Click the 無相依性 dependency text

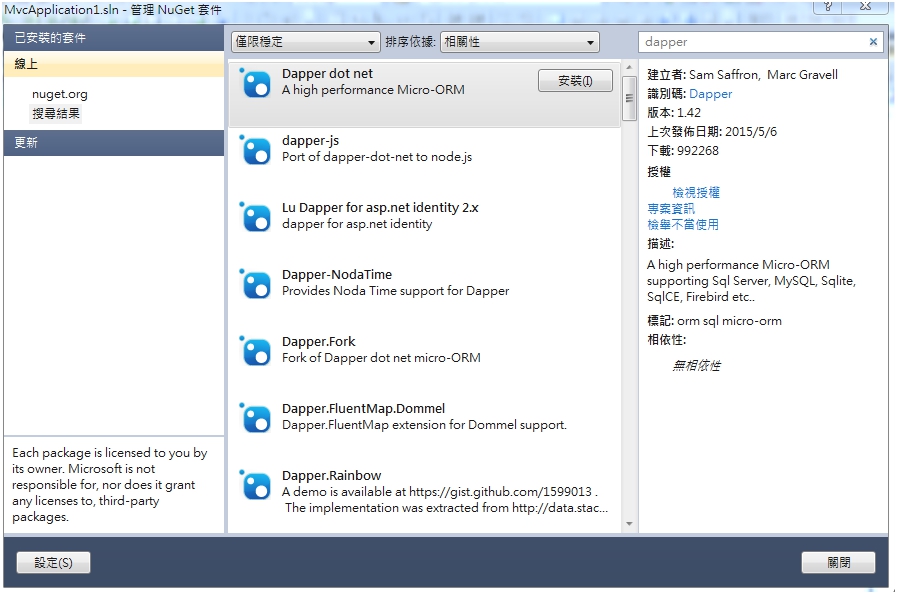pos(696,365)
